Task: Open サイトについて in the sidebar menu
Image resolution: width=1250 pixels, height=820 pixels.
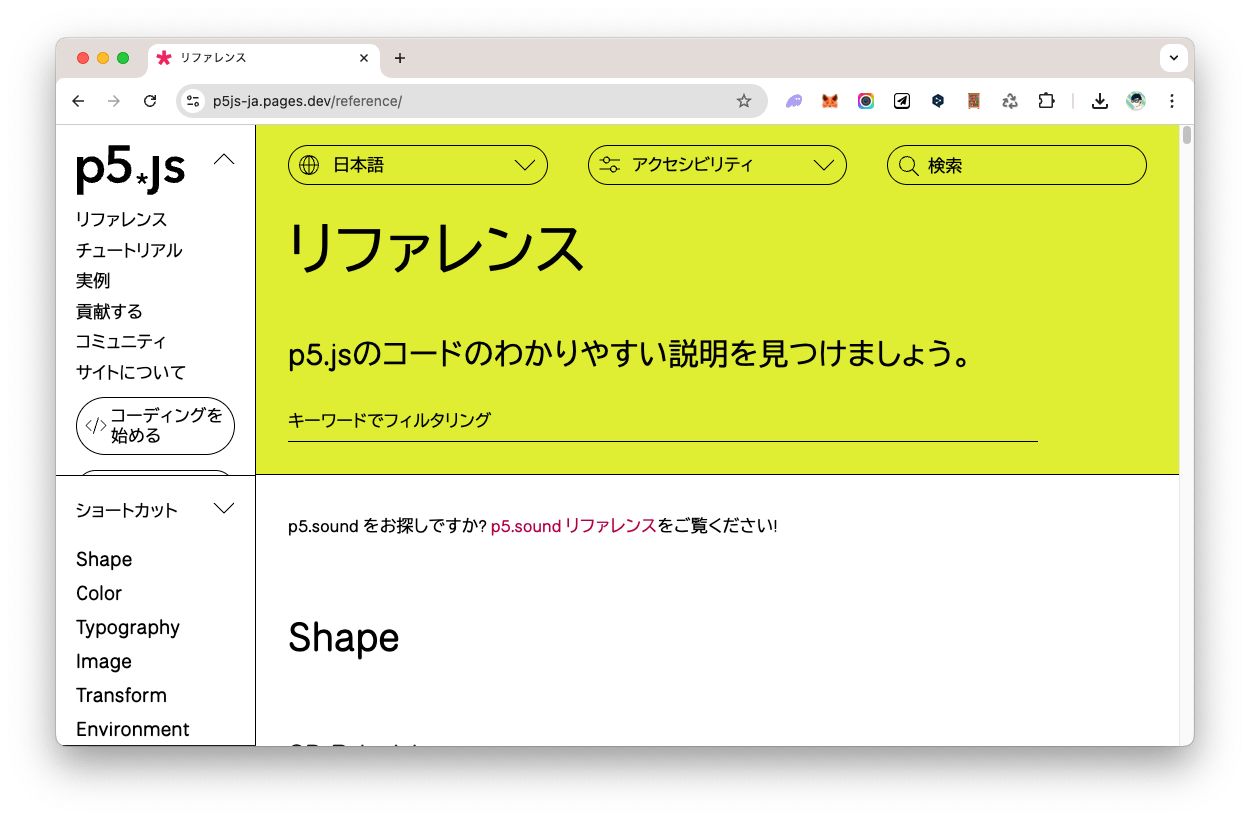Action: [131, 372]
